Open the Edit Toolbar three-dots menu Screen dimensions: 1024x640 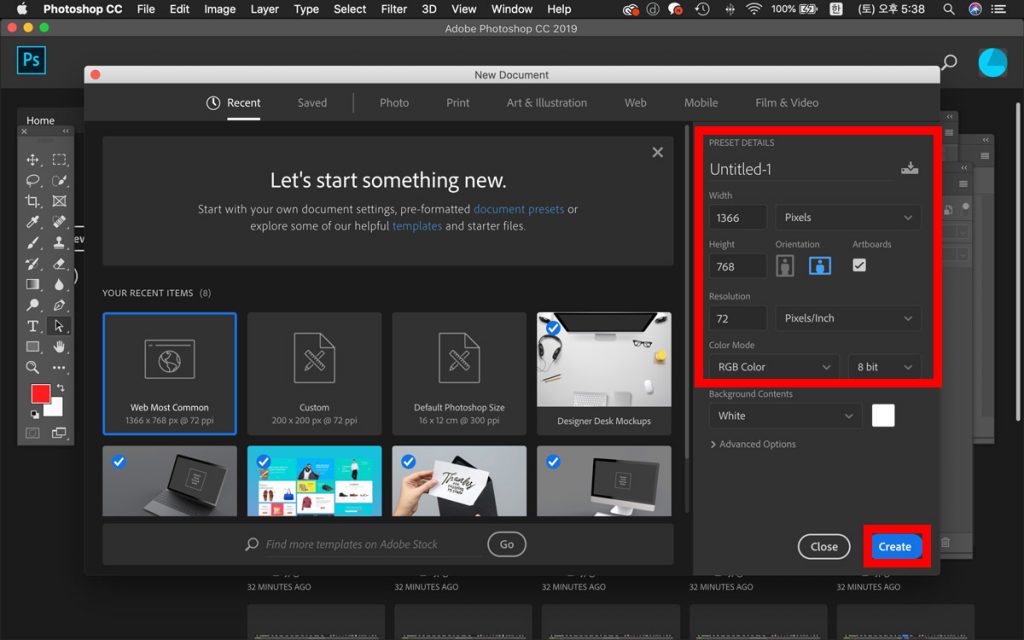point(59,368)
